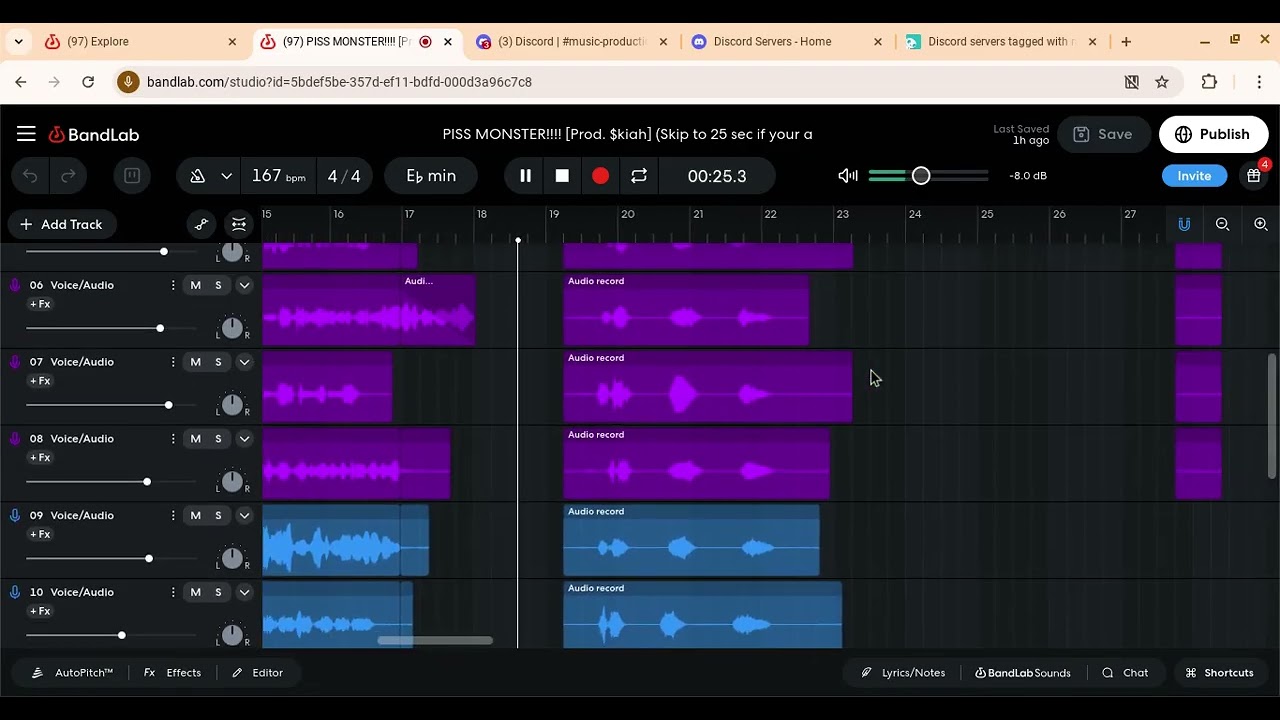The image size is (1280, 720).
Task: Toggle the magnet snap-to-grid icon
Action: [1184, 224]
